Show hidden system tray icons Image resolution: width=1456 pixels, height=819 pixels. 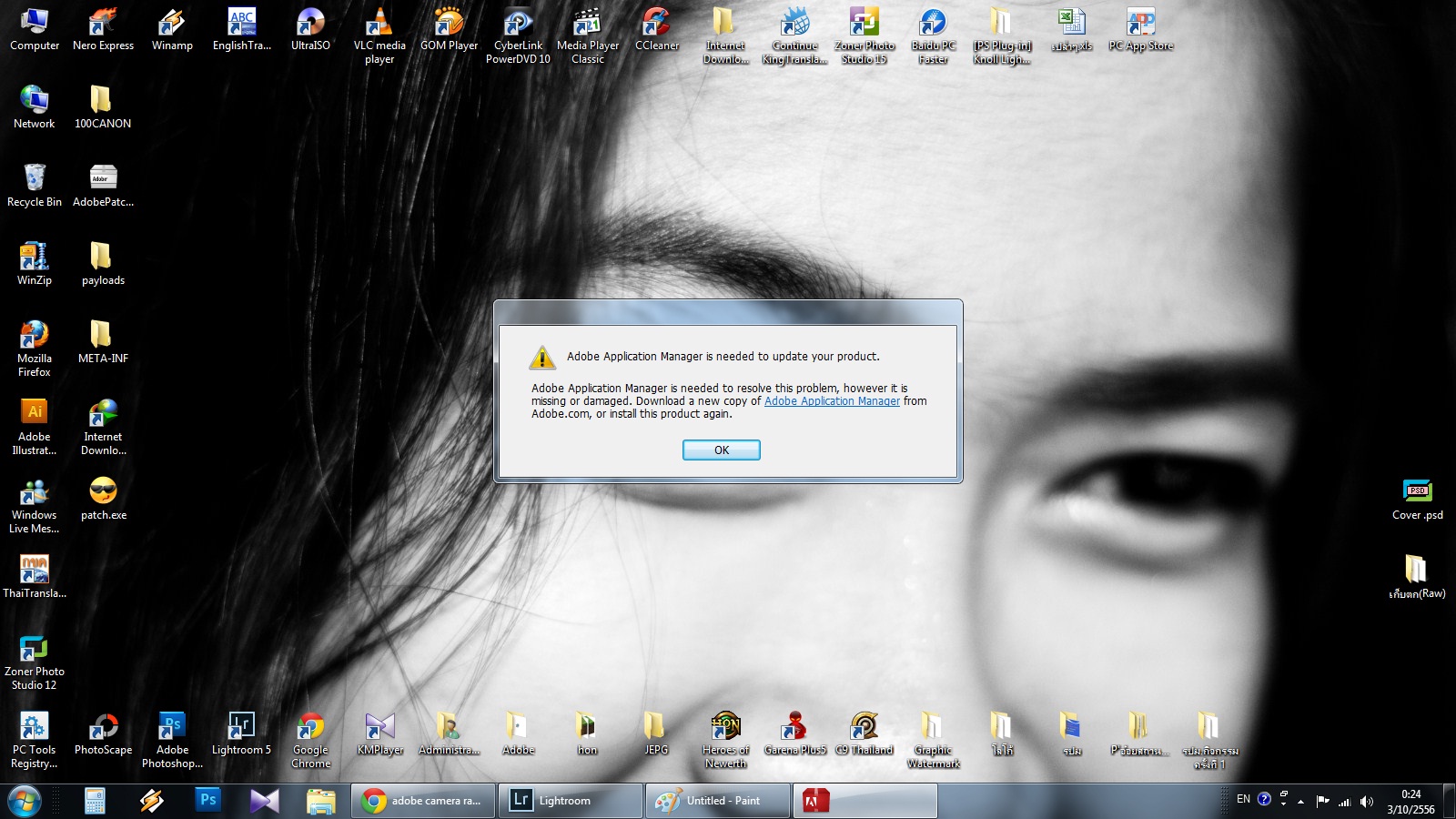(x=1300, y=801)
